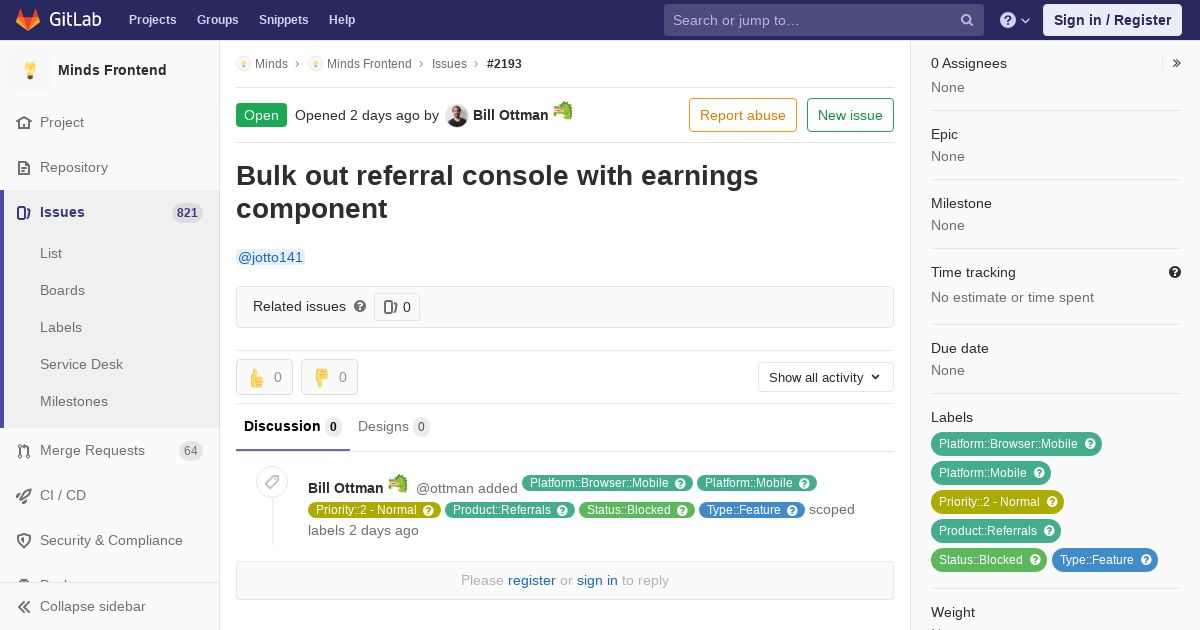Click the Merge Requests icon
Screen dimensions: 1200x630
(24, 450)
